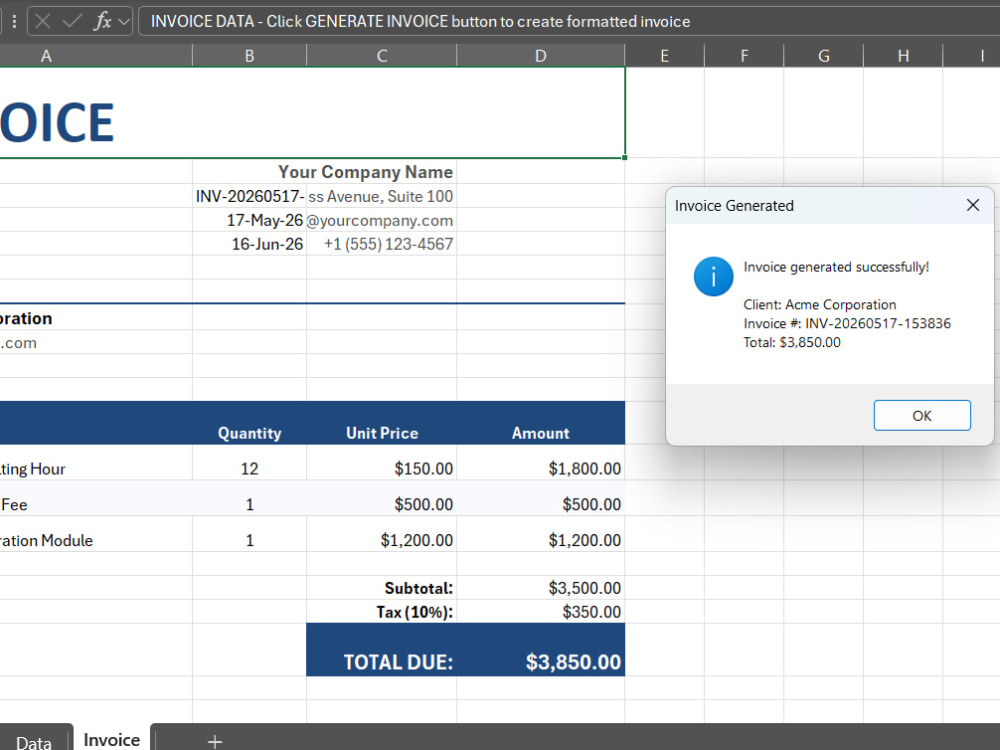The height and width of the screenshot is (750, 1000).
Task: Click the vertical dots handle left of formula bar
Action: 14,22
